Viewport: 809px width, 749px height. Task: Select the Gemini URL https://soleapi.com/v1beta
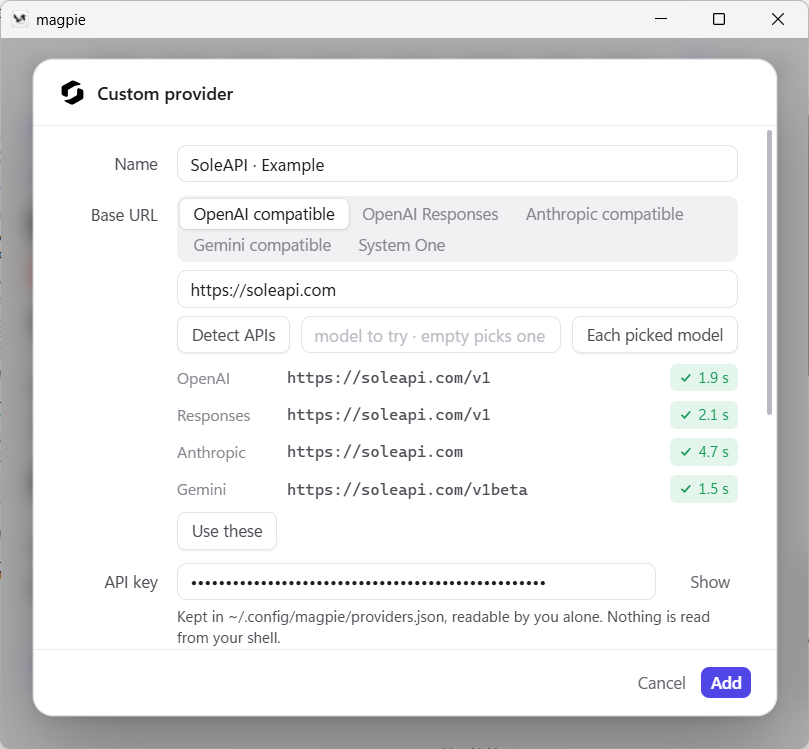coord(407,490)
